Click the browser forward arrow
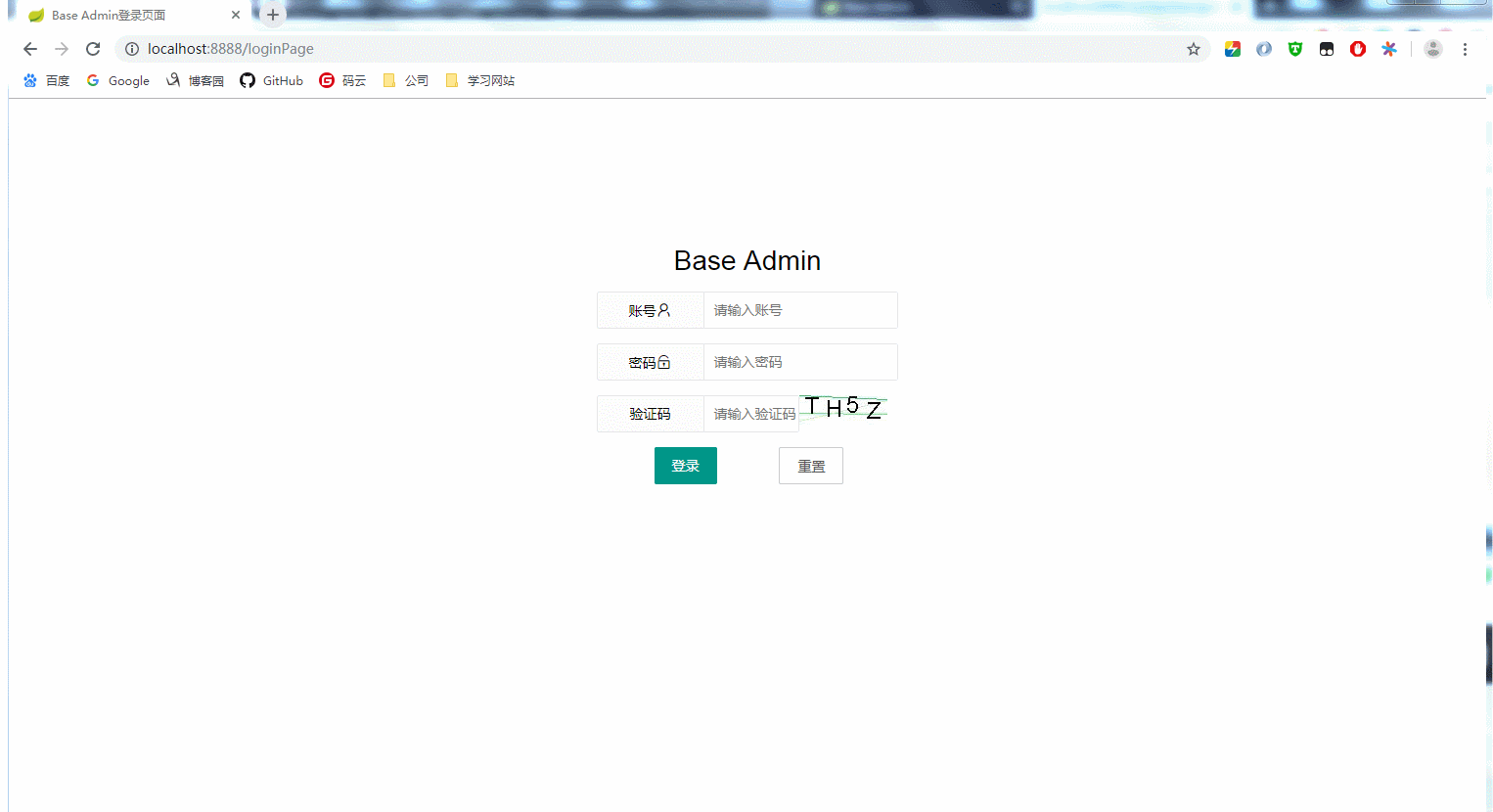This screenshot has height=812, width=1493. [62, 49]
